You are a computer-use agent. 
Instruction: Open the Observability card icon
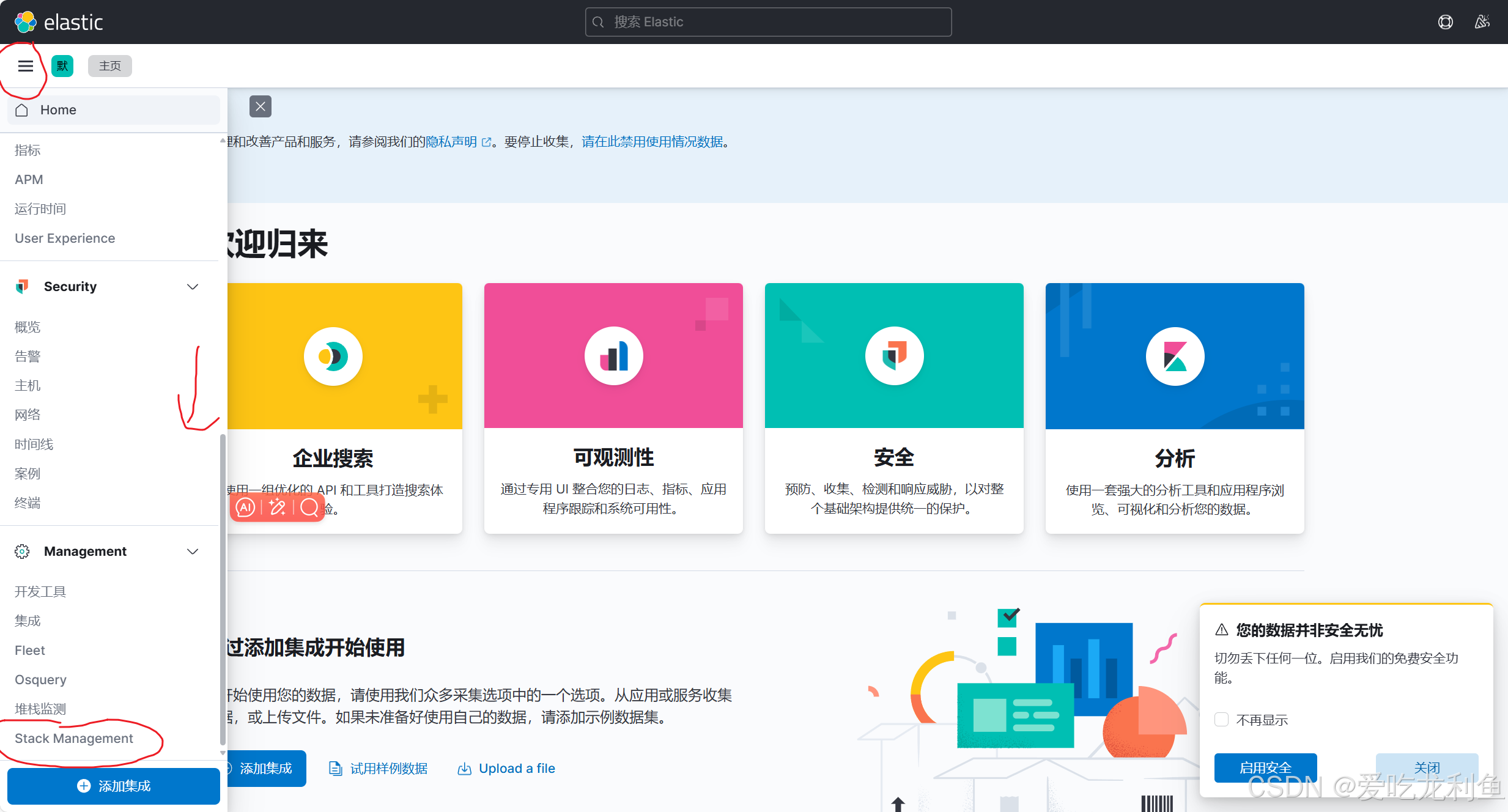coord(614,356)
